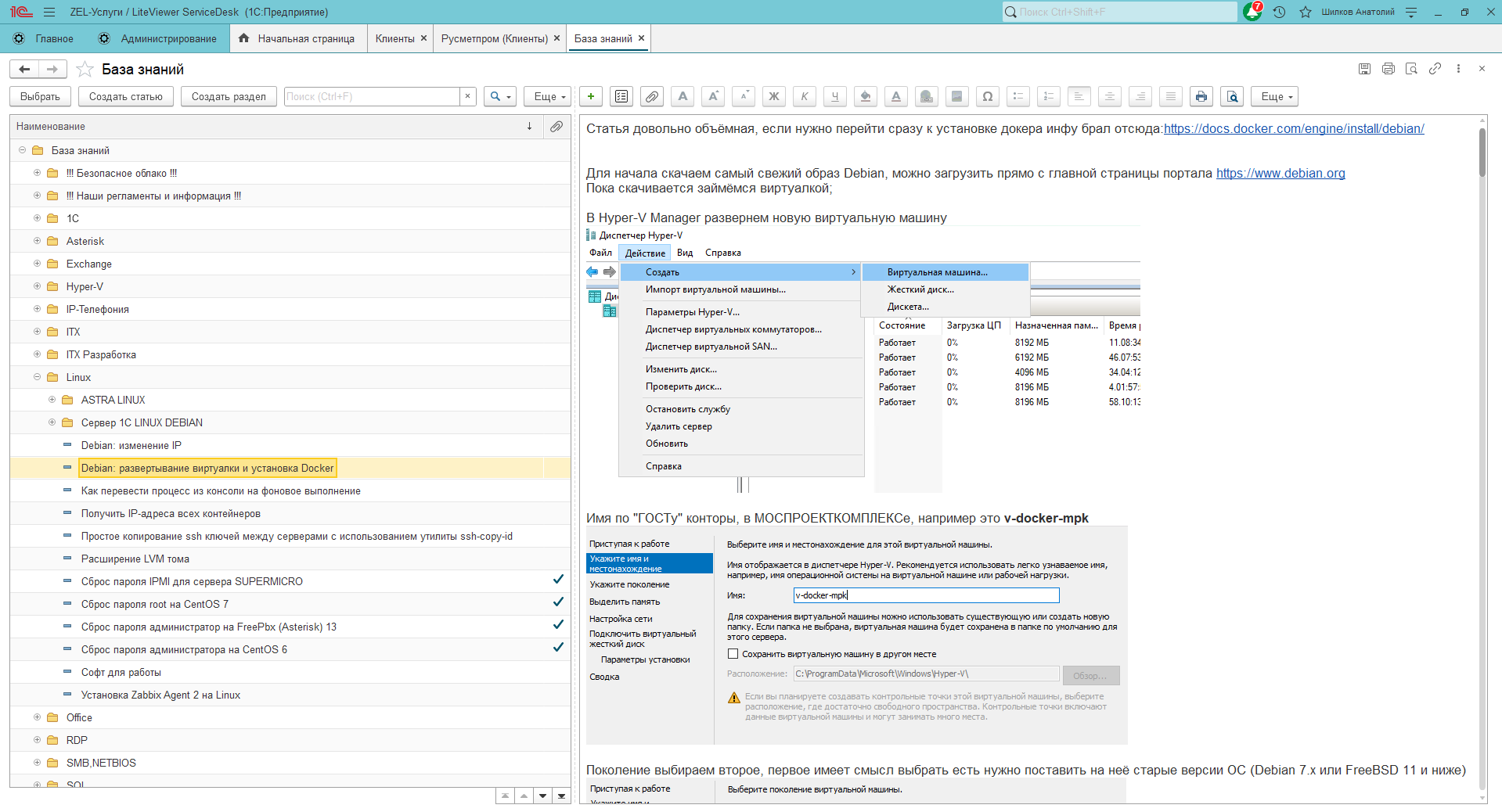Insert a picture into the article

pyautogui.click(x=957, y=96)
